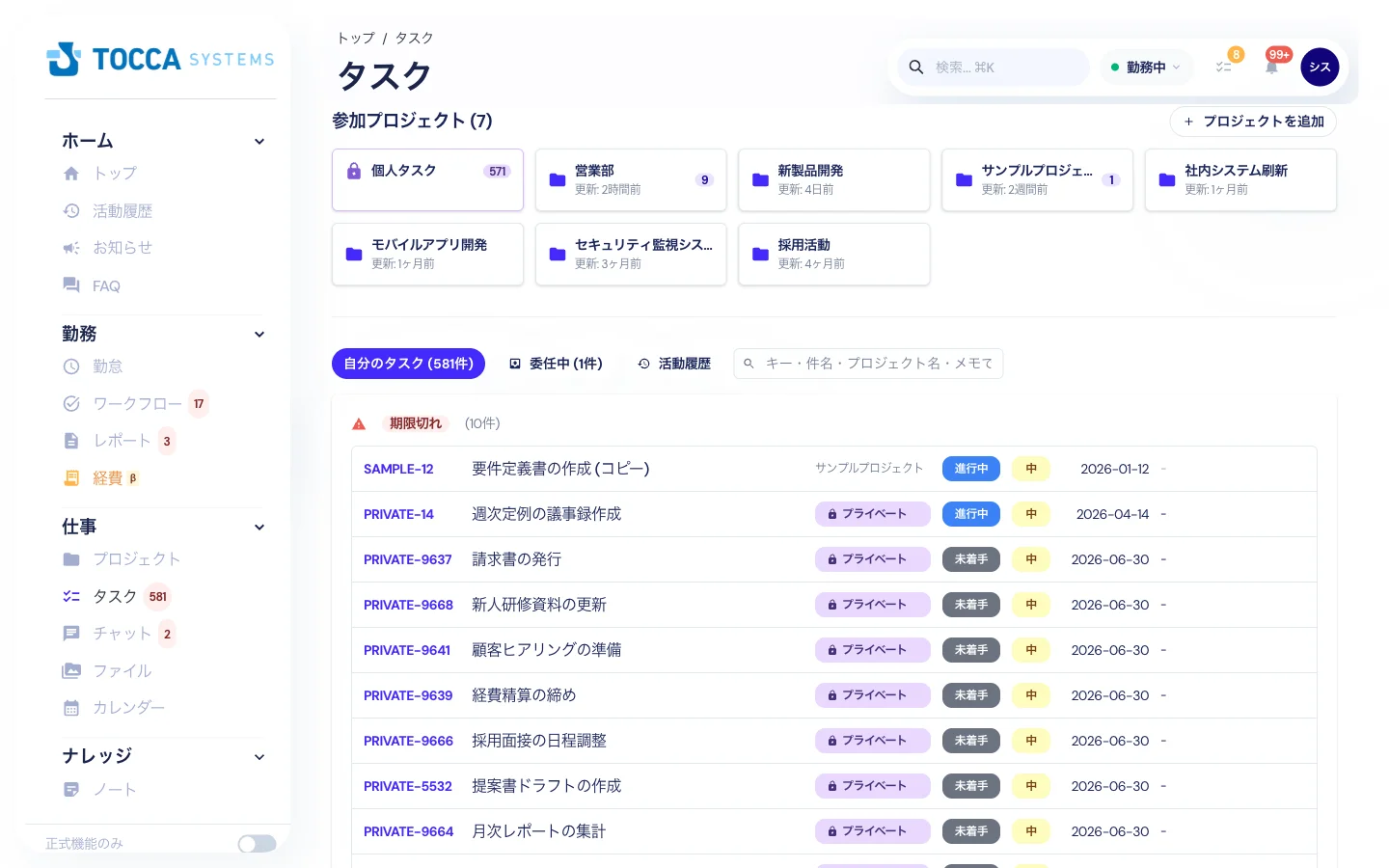Image resolution: width=1389 pixels, height=868 pixels.
Task: Click the task keyword filter field
Action: pyautogui.click(x=868, y=364)
